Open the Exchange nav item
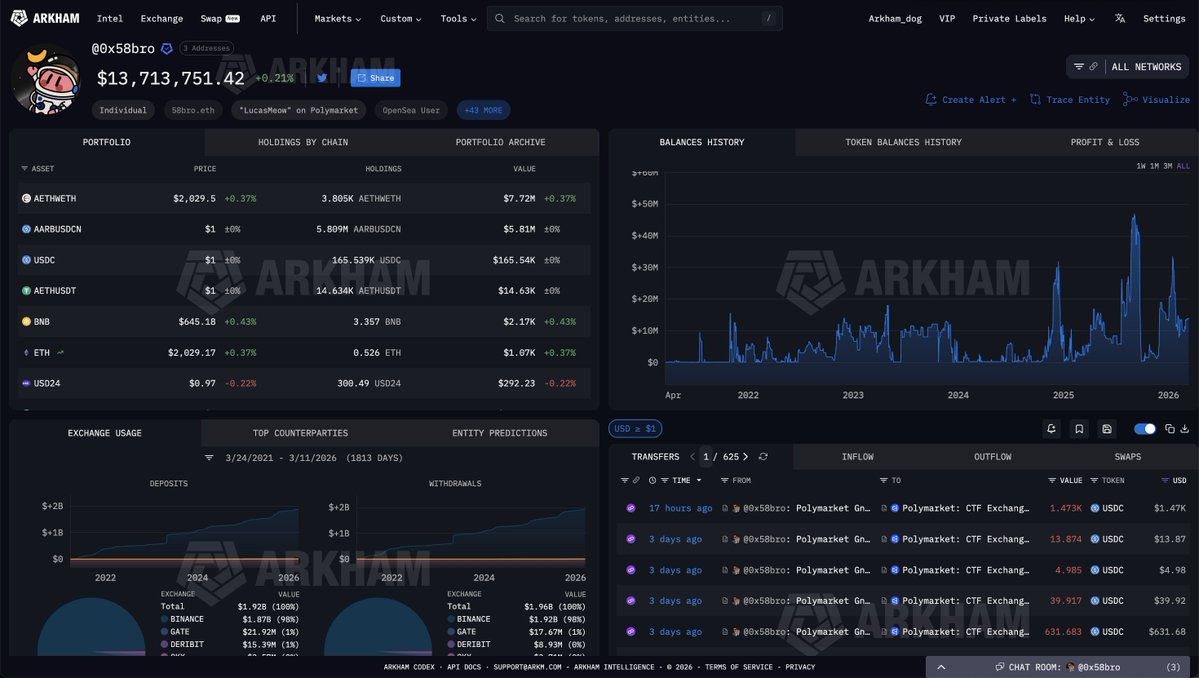 coord(161,18)
